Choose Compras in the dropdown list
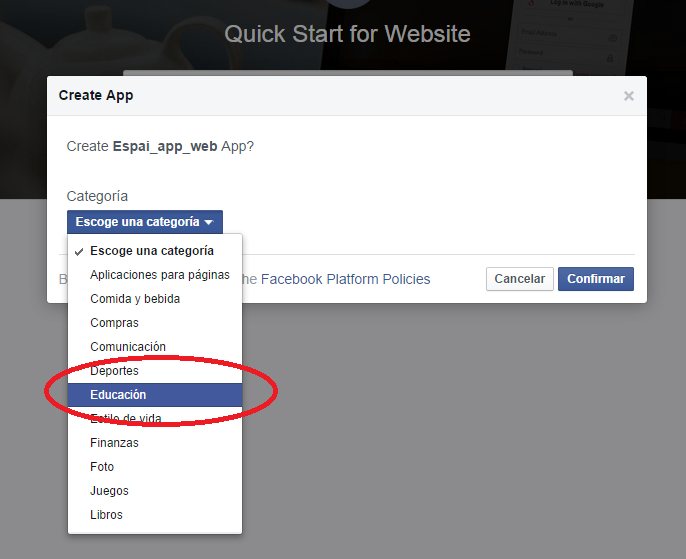686x559 pixels. click(114, 323)
